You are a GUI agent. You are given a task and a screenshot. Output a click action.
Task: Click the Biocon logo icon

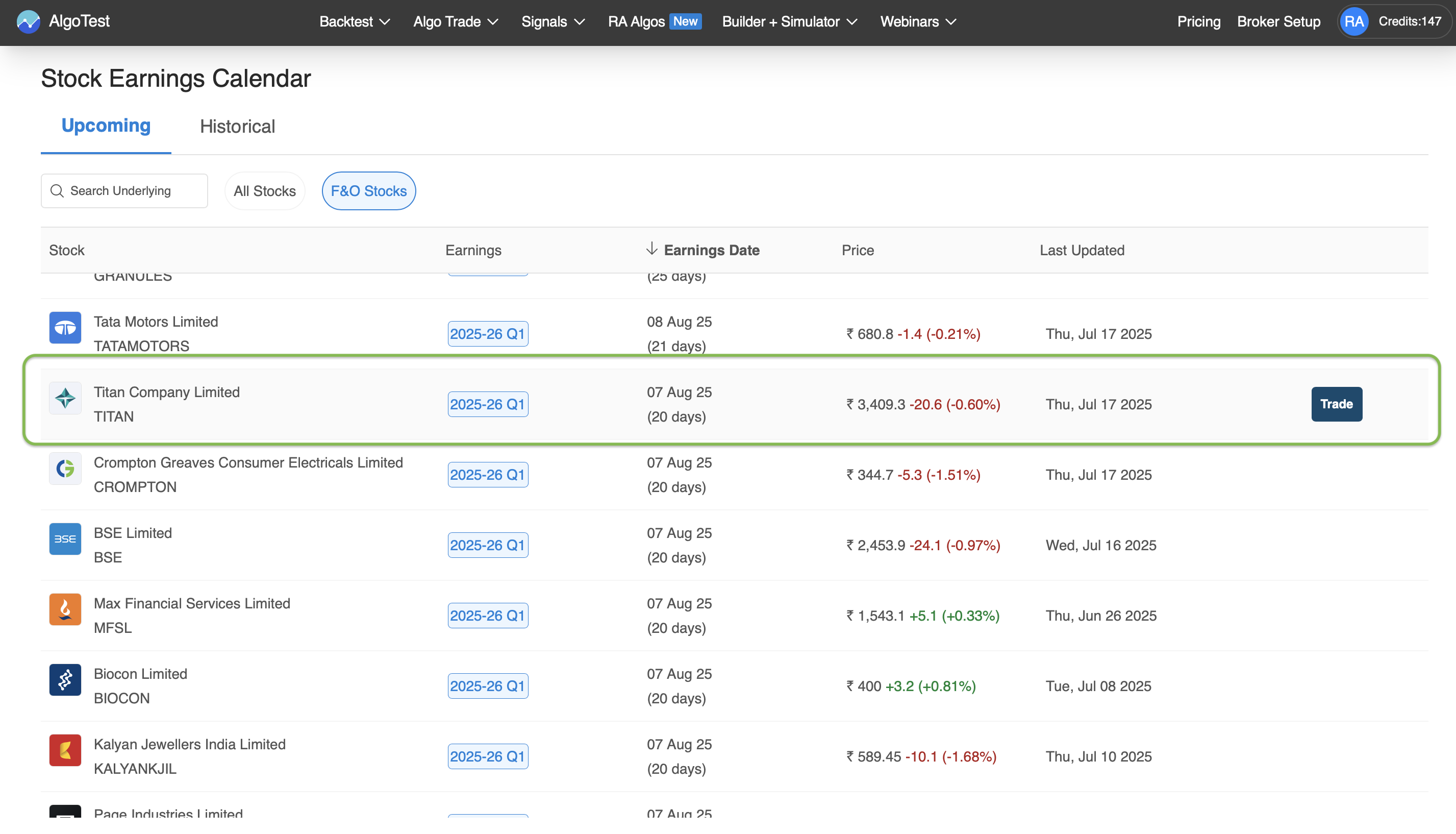coord(65,680)
